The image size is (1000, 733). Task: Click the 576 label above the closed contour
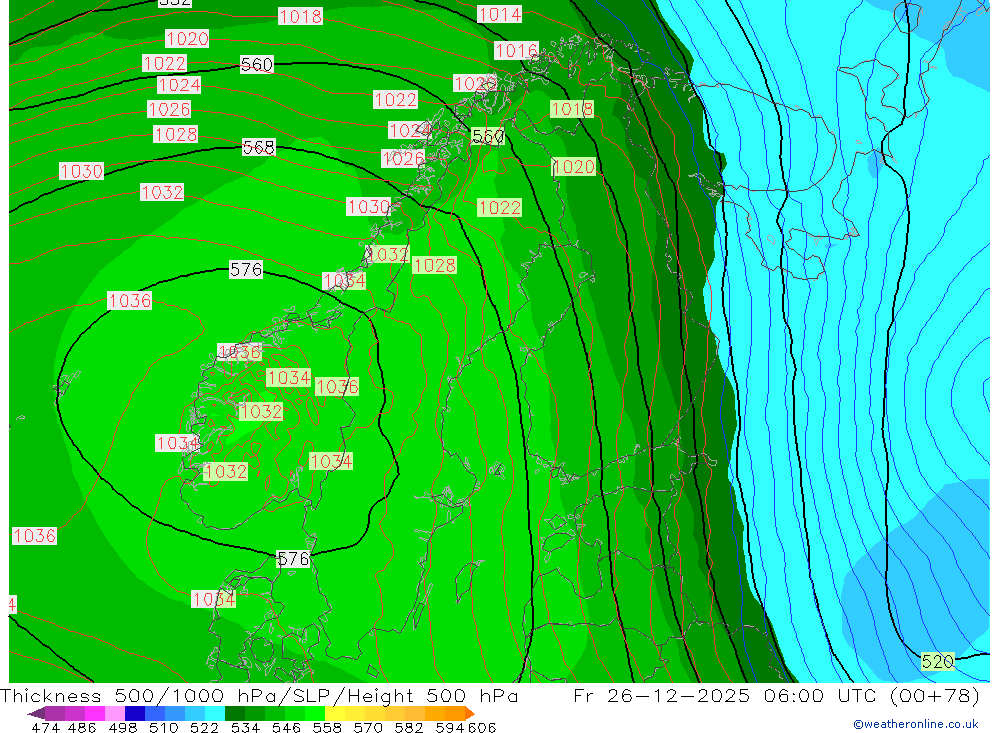tap(246, 269)
